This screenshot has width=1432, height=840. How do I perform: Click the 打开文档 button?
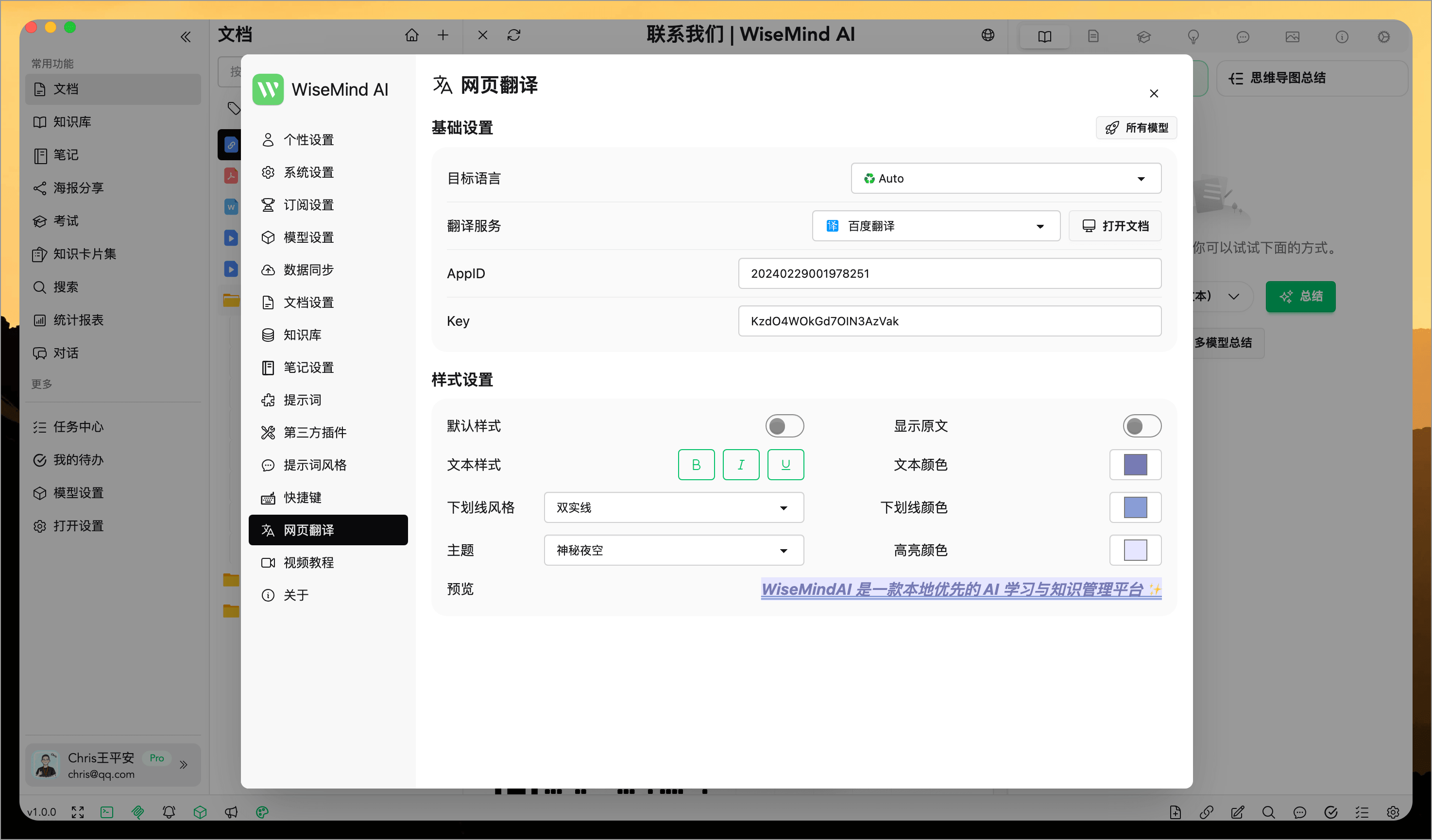click(x=1114, y=225)
